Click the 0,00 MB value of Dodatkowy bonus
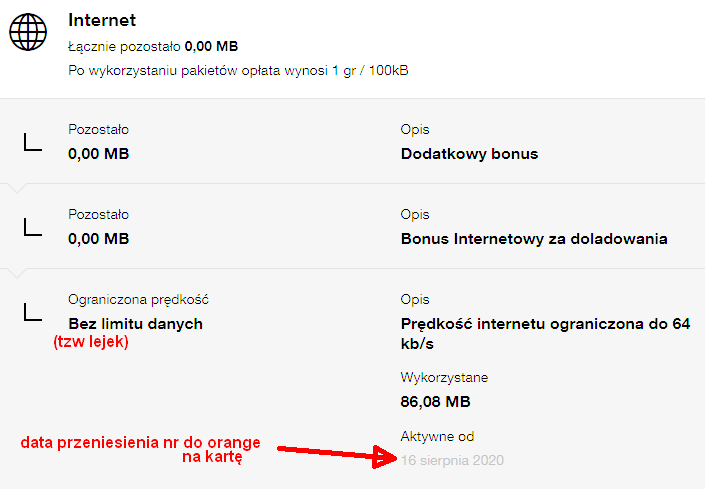Screen dimensions: 705x489 (98, 154)
